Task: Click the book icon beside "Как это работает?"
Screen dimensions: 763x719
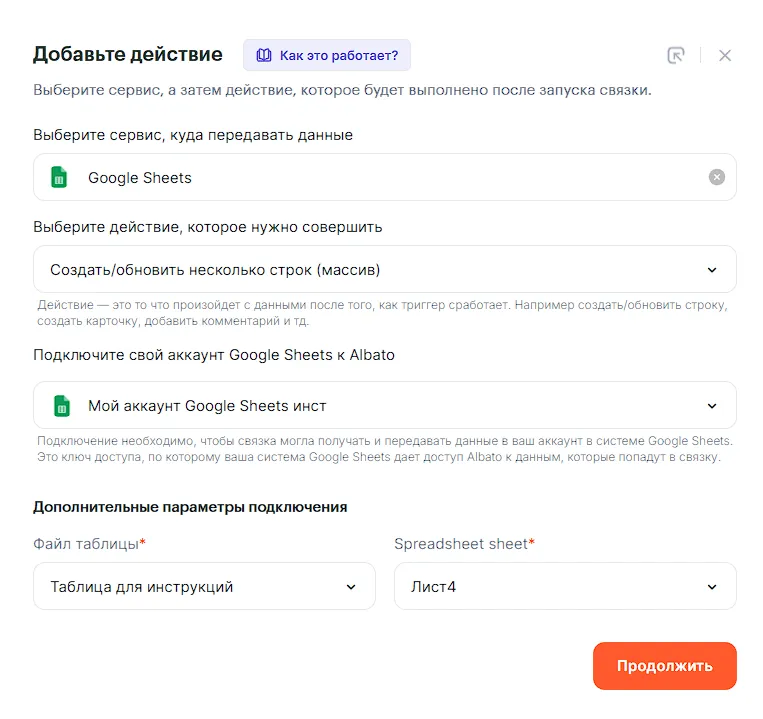Action: 264,55
